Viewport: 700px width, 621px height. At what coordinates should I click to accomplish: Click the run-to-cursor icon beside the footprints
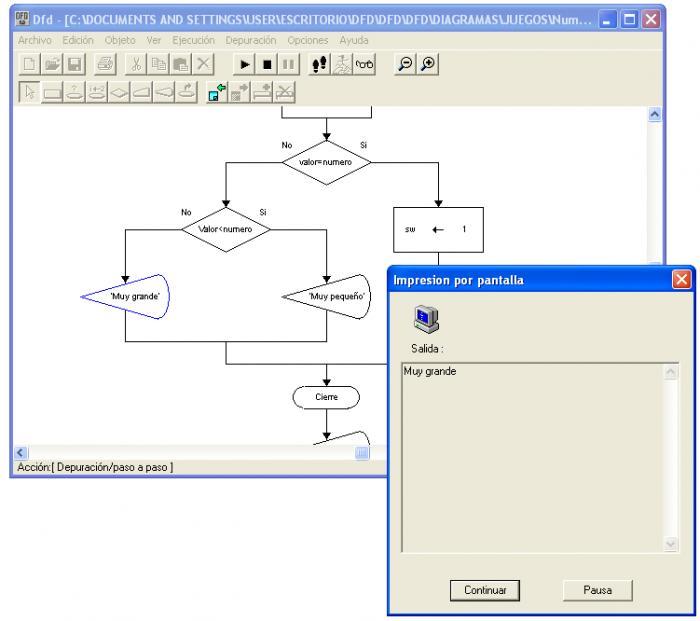tap(342, 64)
